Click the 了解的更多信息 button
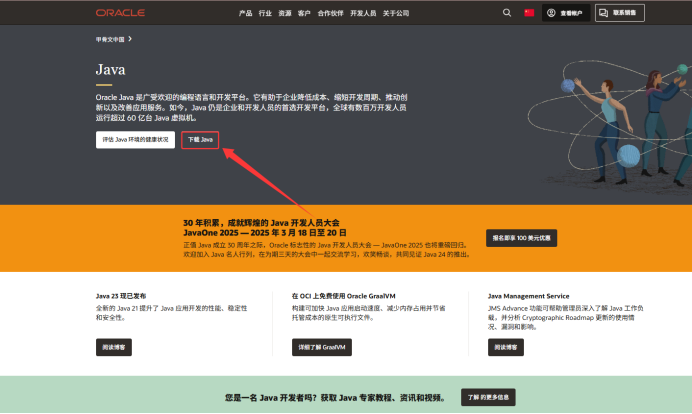Screen dimensions: 692x414 coord(488,397)
